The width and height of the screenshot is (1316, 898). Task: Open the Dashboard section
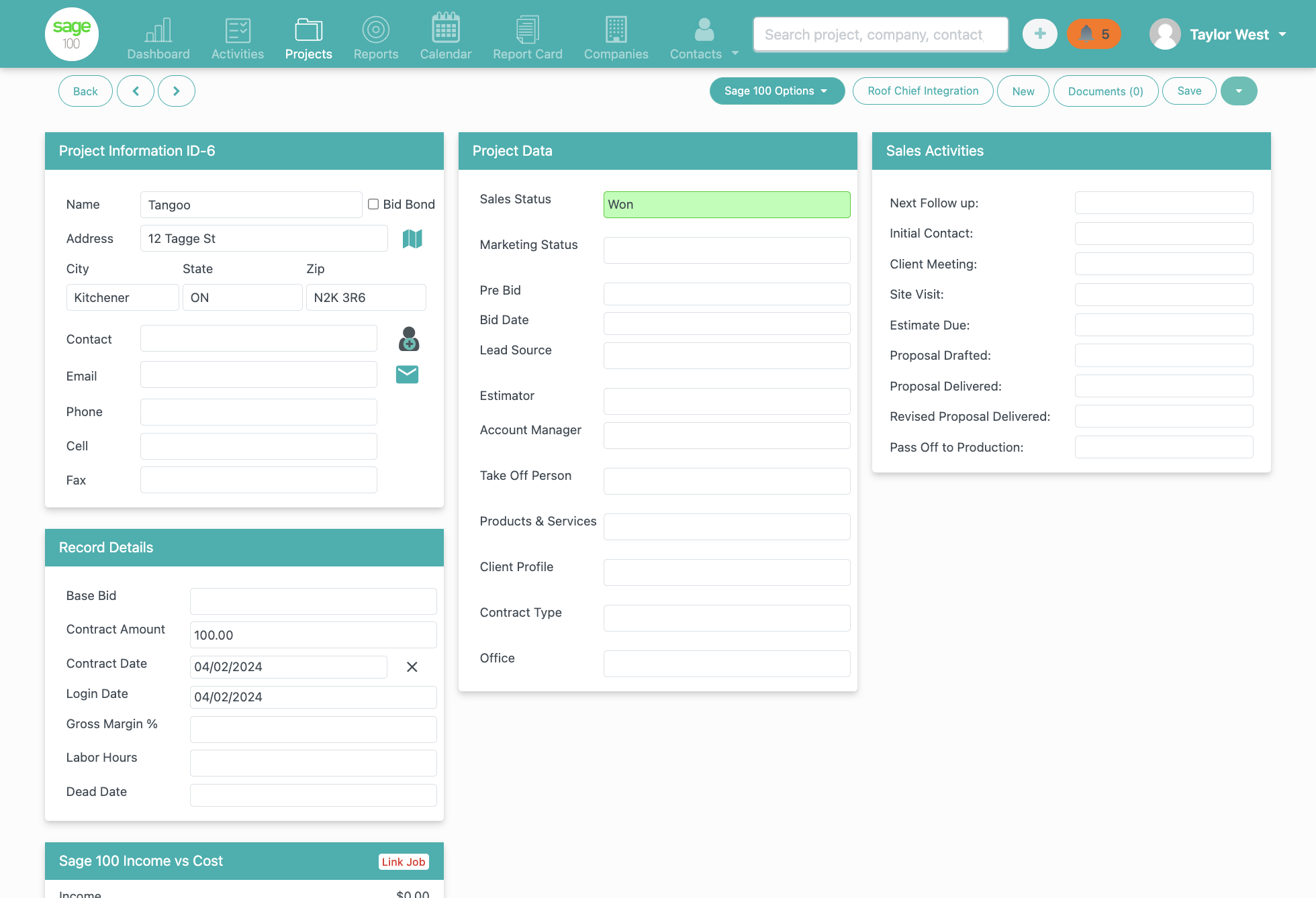coord(158,38)
